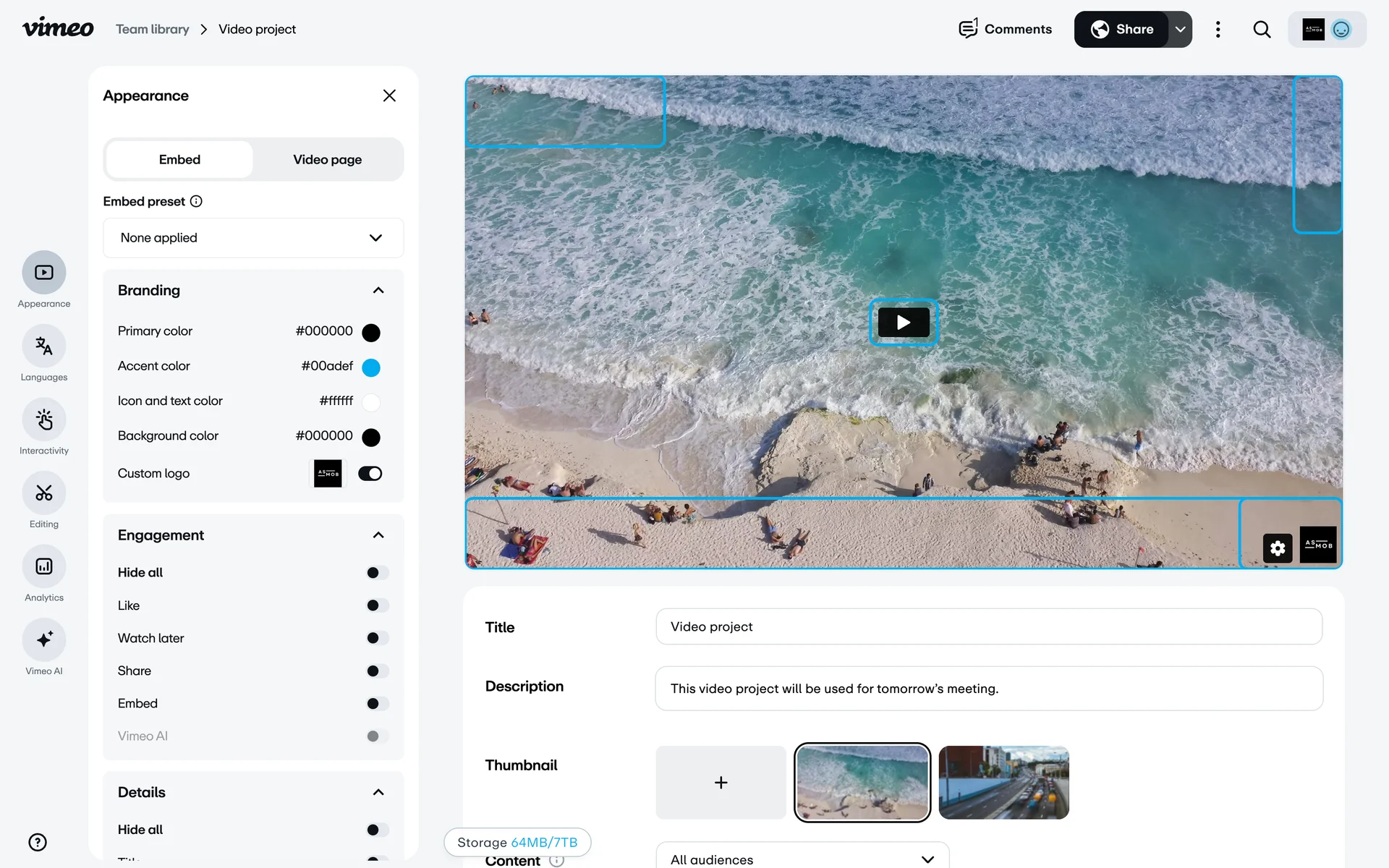Go to Team library breadcrumb

pos(153,30)
